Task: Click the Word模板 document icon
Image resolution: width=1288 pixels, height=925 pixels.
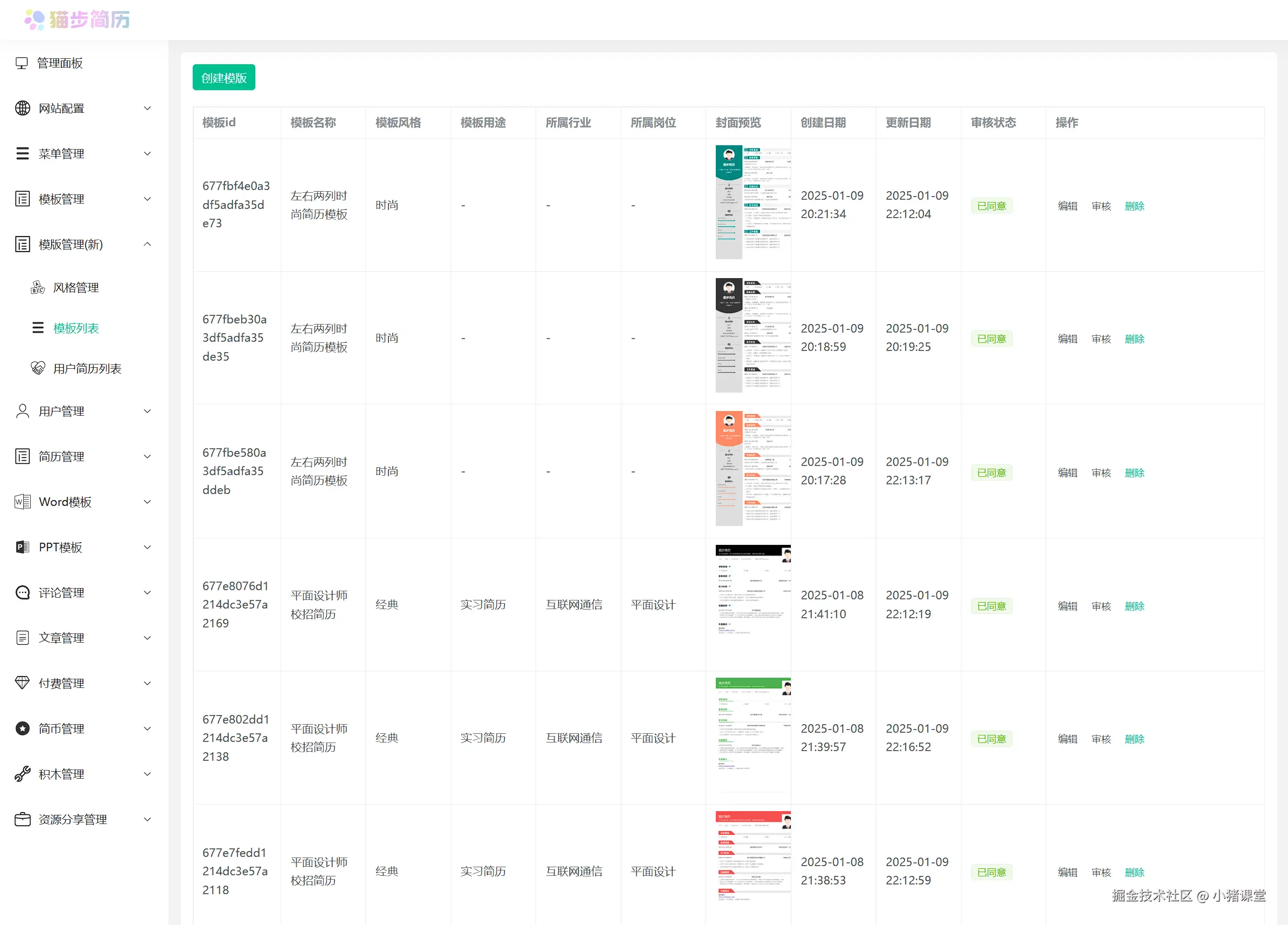Action: [22, 502]
